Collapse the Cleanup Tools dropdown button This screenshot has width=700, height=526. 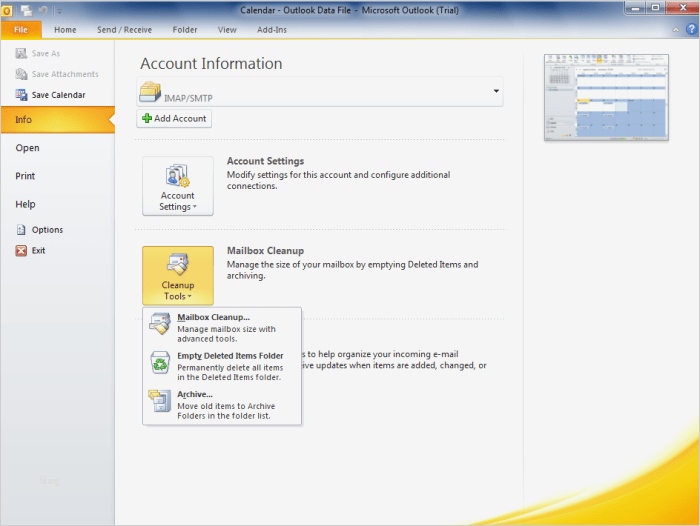[178, 275]
